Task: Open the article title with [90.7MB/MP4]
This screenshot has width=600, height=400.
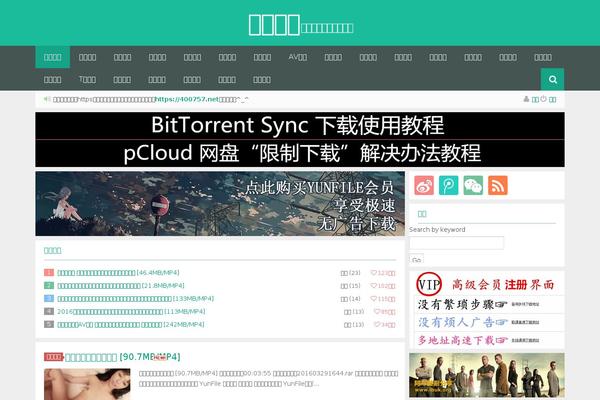Action: [122, 357]
